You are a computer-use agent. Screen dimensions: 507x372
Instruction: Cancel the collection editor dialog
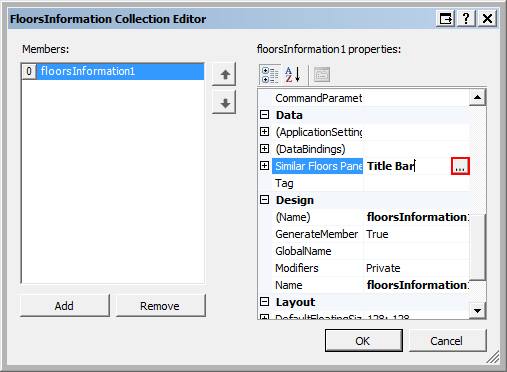coord(447,341)
